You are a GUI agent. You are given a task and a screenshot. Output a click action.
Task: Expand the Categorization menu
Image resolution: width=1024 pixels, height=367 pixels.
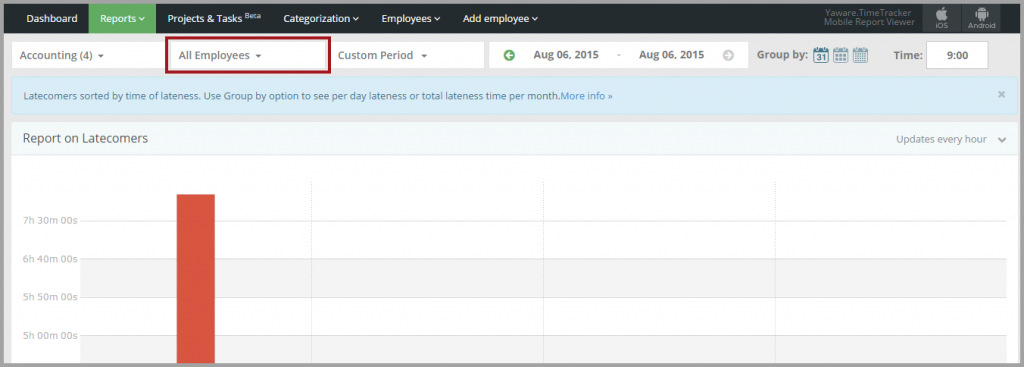[321, 18]
